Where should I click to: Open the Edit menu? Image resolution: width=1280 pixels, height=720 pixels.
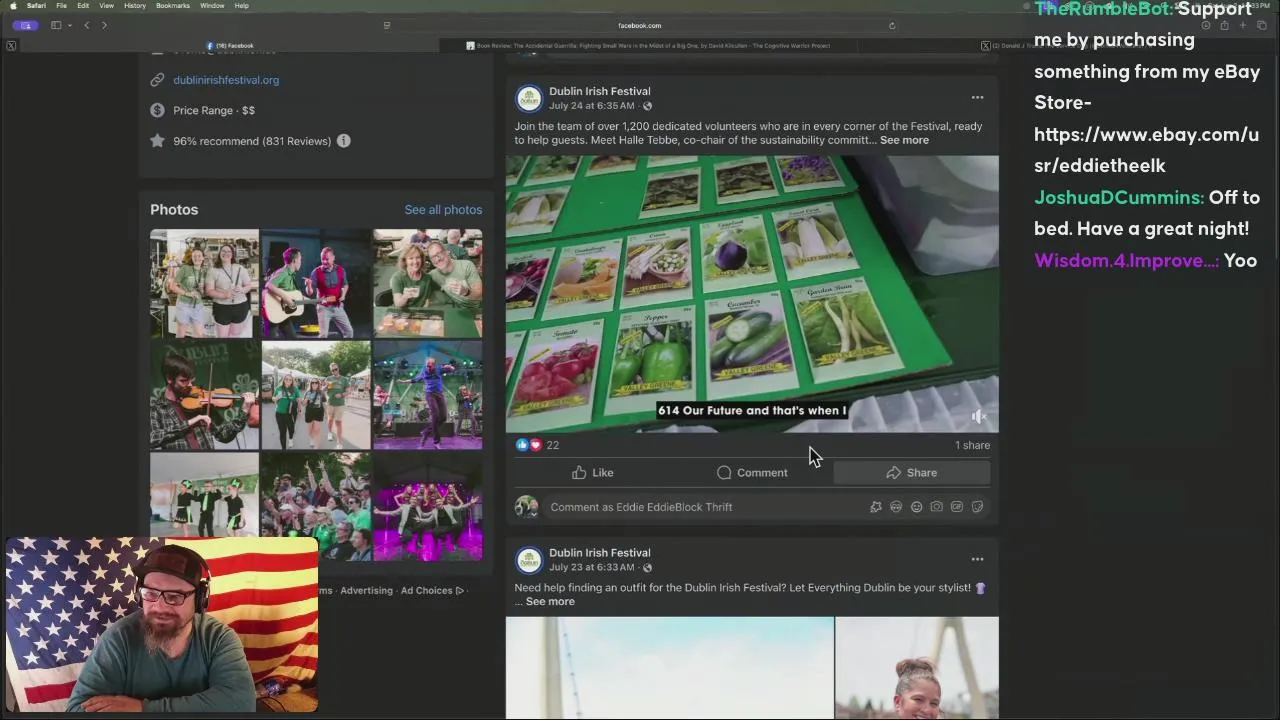point(83,6)
